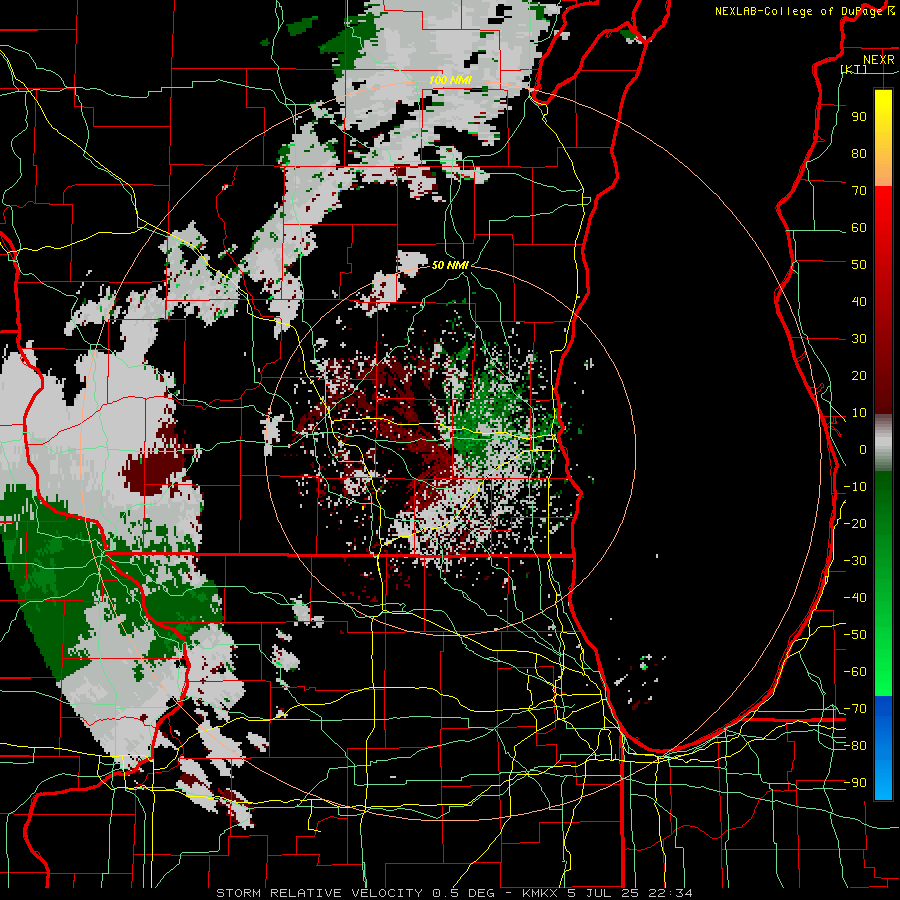Click the positive 60 scale value
The image size is (900, 900).
[x=859, y=227]
